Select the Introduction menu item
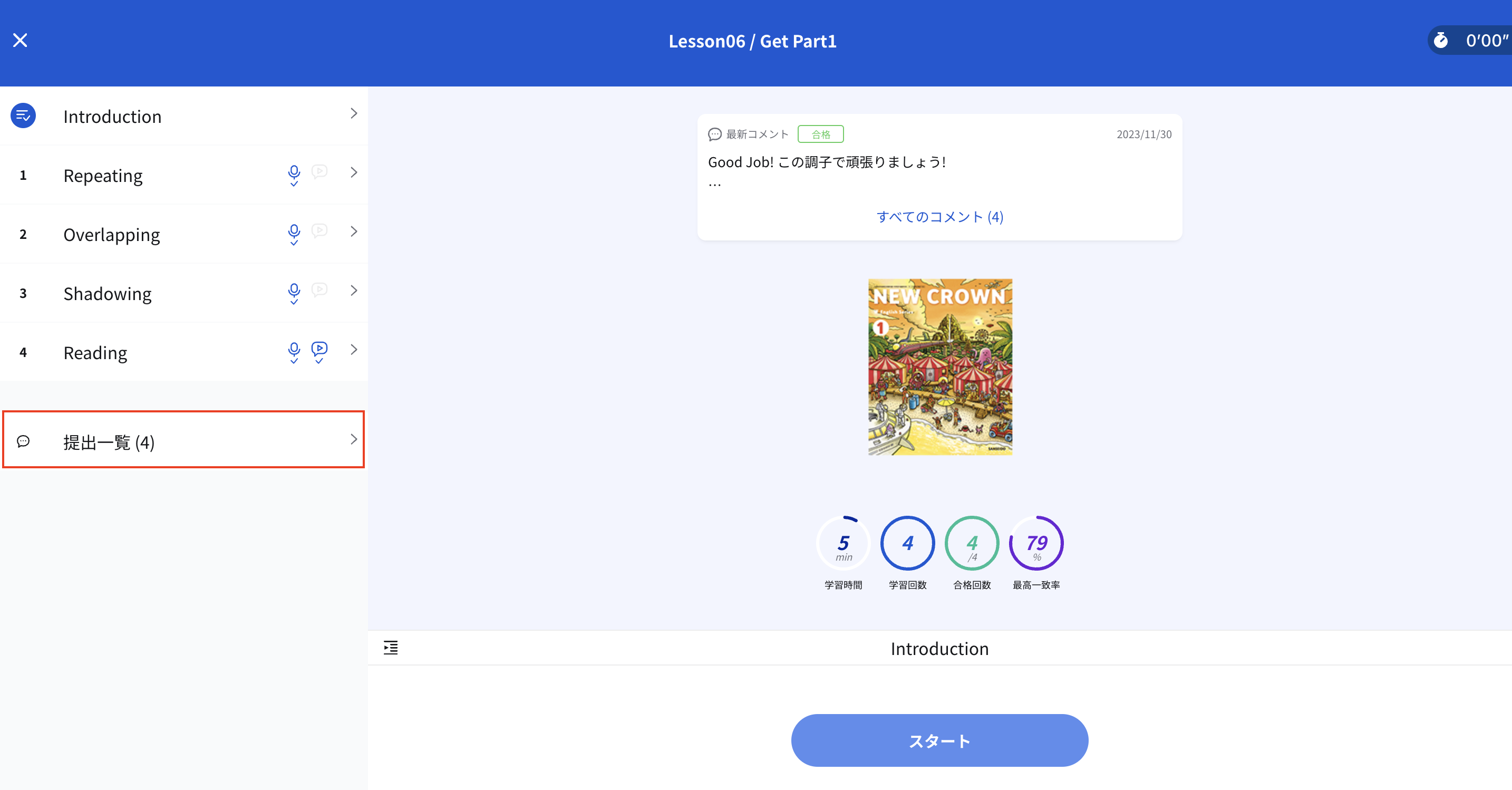Image resolution: width=1512 pixels, height=790 pixels. coord(183,115)
